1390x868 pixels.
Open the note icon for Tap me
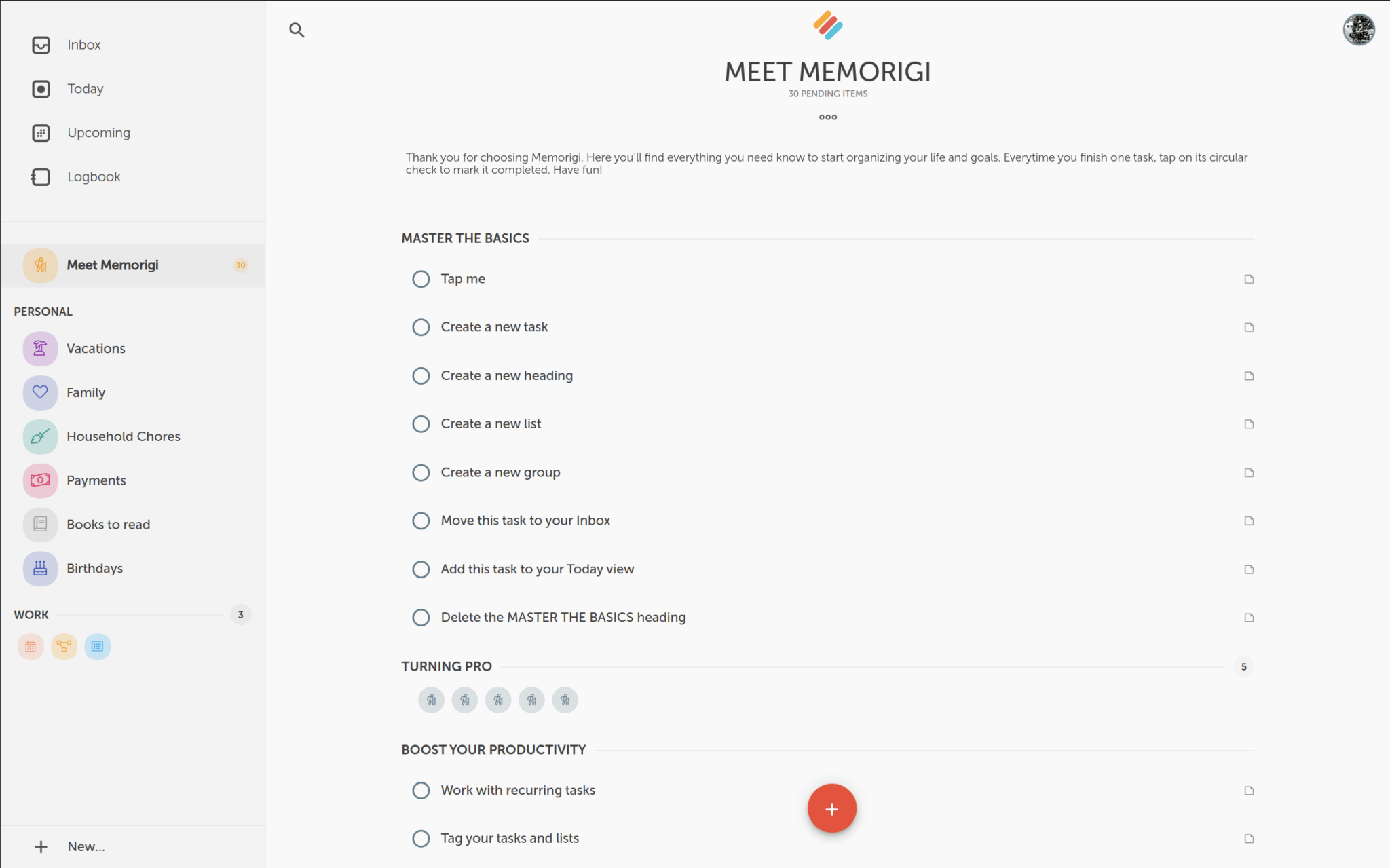click(1249, 279)
